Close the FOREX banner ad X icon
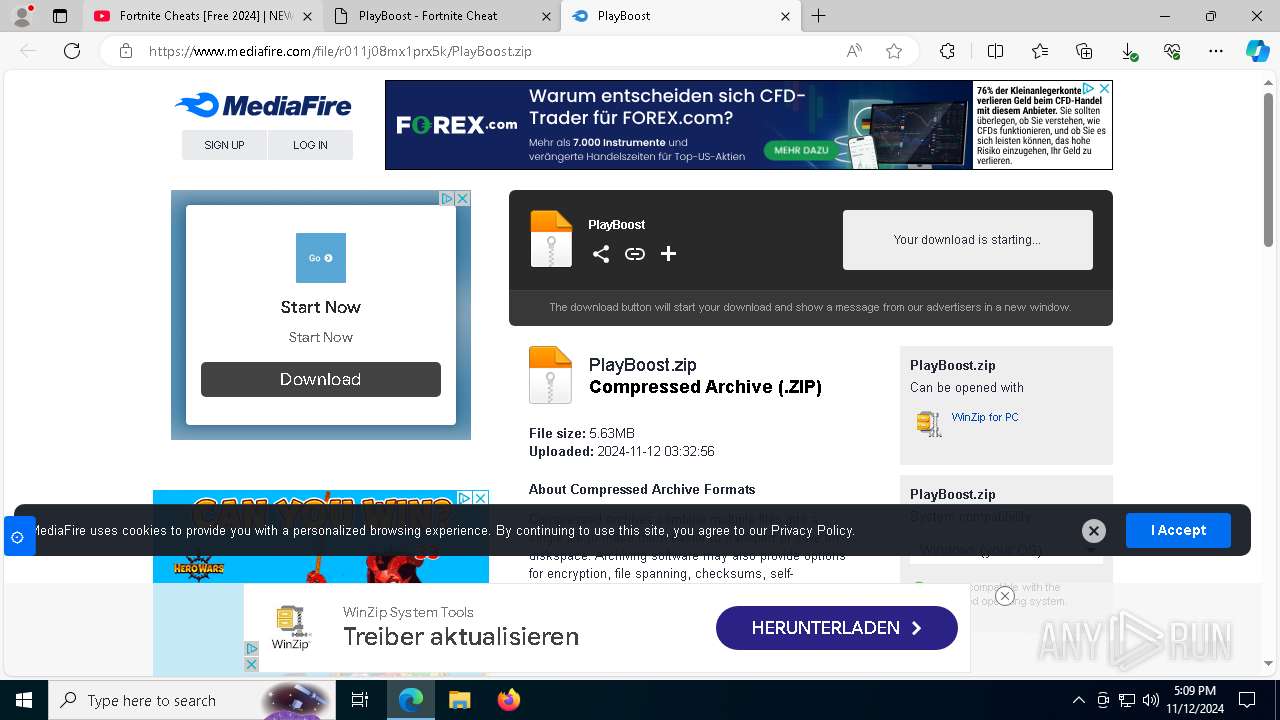The width and height of the screenshot is (1280, 720). [1104, 89]
